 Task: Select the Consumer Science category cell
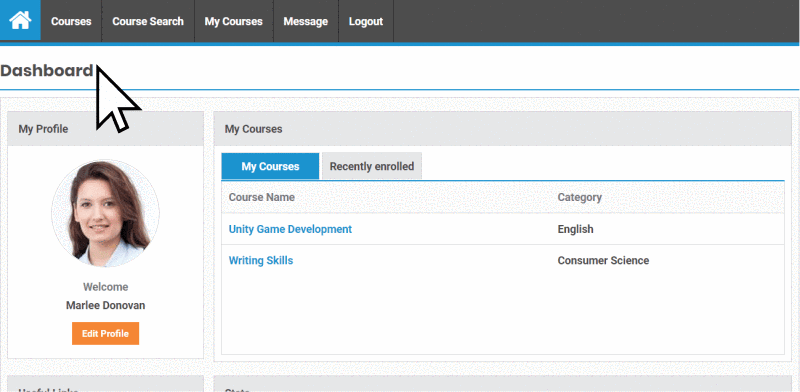click(x=604, y=260)
